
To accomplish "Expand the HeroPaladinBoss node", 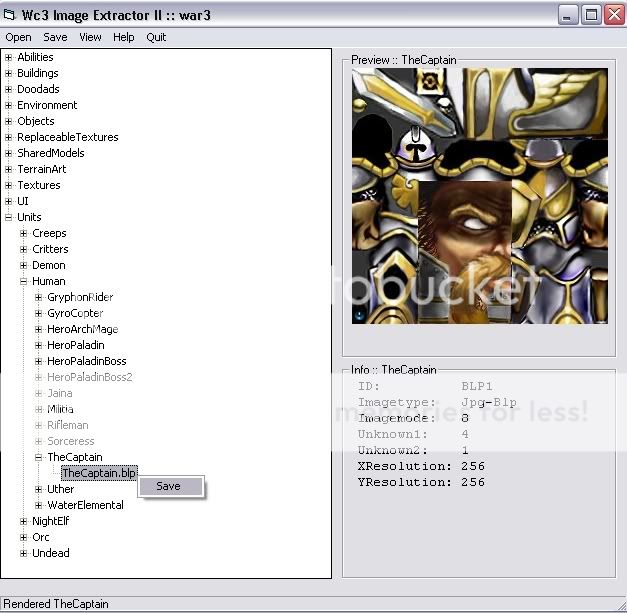I will [38, 361].
